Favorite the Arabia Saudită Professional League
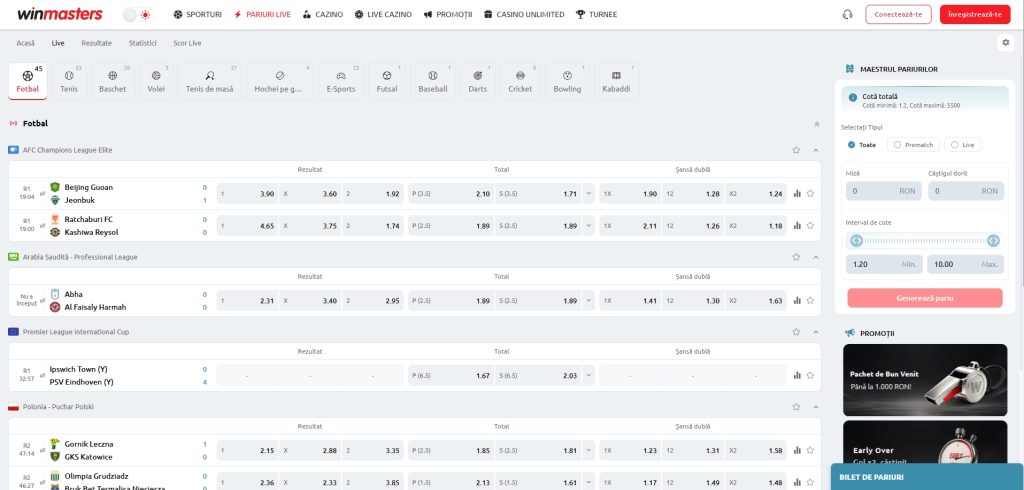Screen dimensions: 1024x490 tap(796, 257)
